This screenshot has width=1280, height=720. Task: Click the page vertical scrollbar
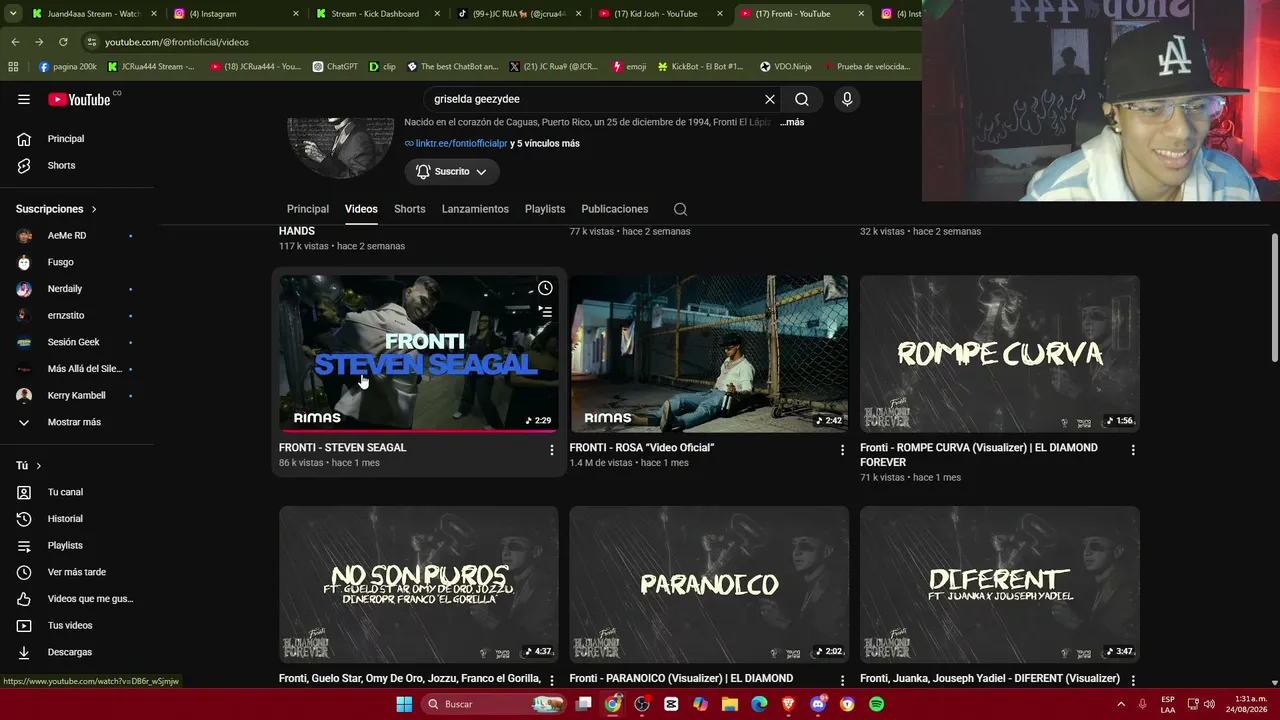[x=1274, y=298]
